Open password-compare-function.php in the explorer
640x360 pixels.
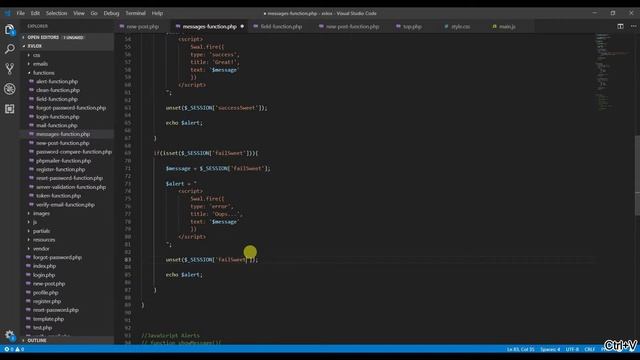pos(67,152)
